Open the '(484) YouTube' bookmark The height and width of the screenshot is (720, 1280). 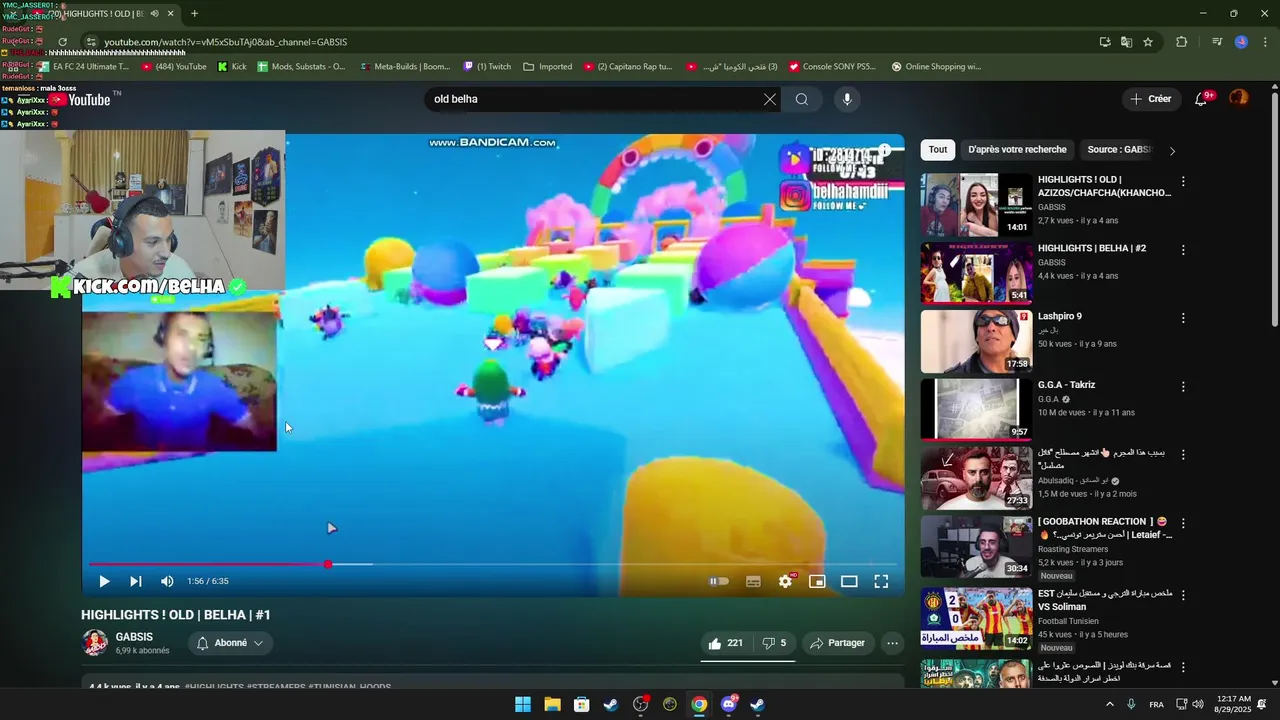174,67
